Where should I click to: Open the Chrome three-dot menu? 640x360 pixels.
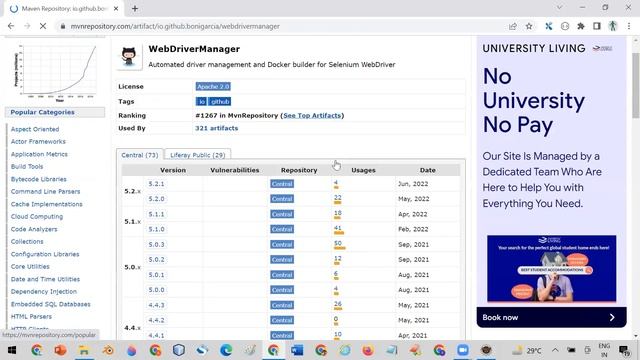(x=629, y=26)
